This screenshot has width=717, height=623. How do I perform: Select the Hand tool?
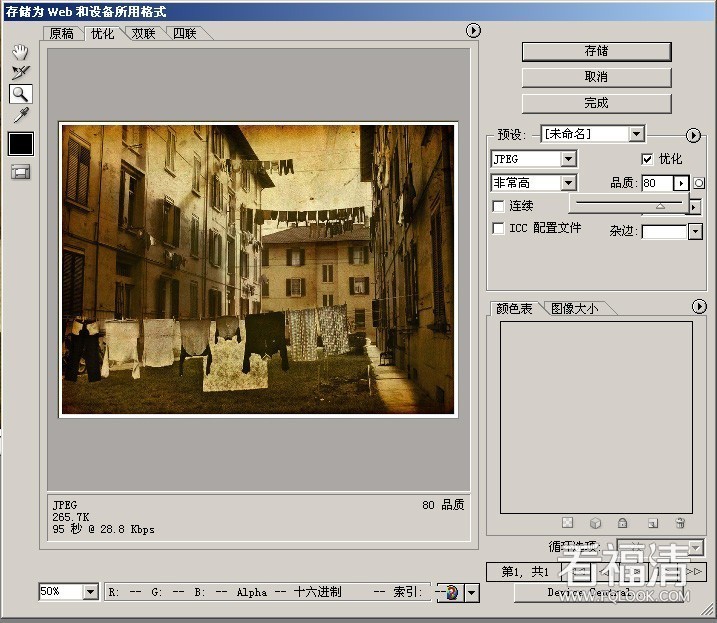(x=20, y=52)
